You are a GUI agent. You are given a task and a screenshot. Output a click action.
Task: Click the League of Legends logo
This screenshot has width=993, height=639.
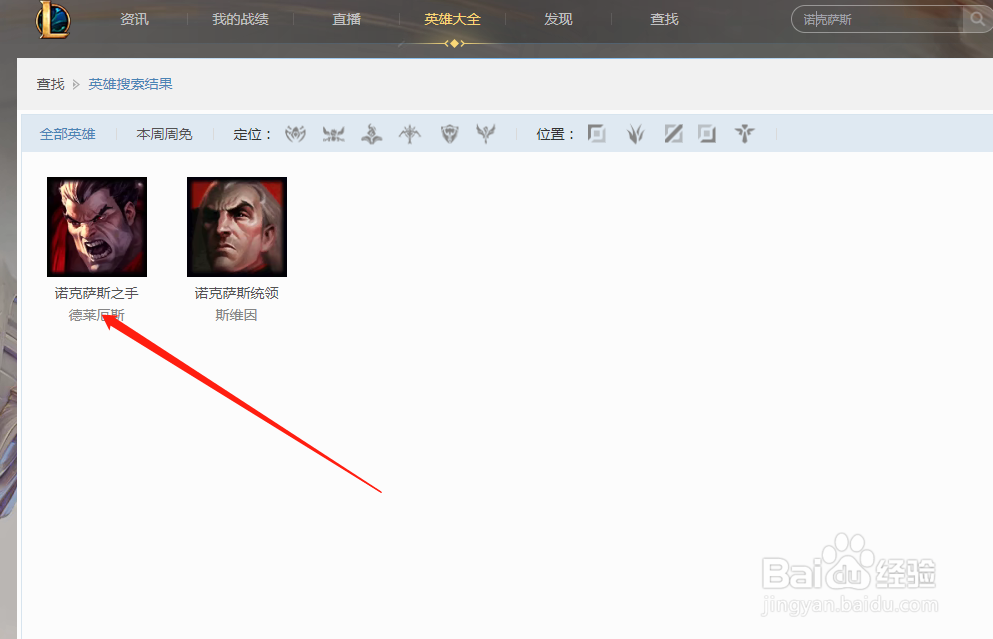pyautogui.click(x=53, y=20)
